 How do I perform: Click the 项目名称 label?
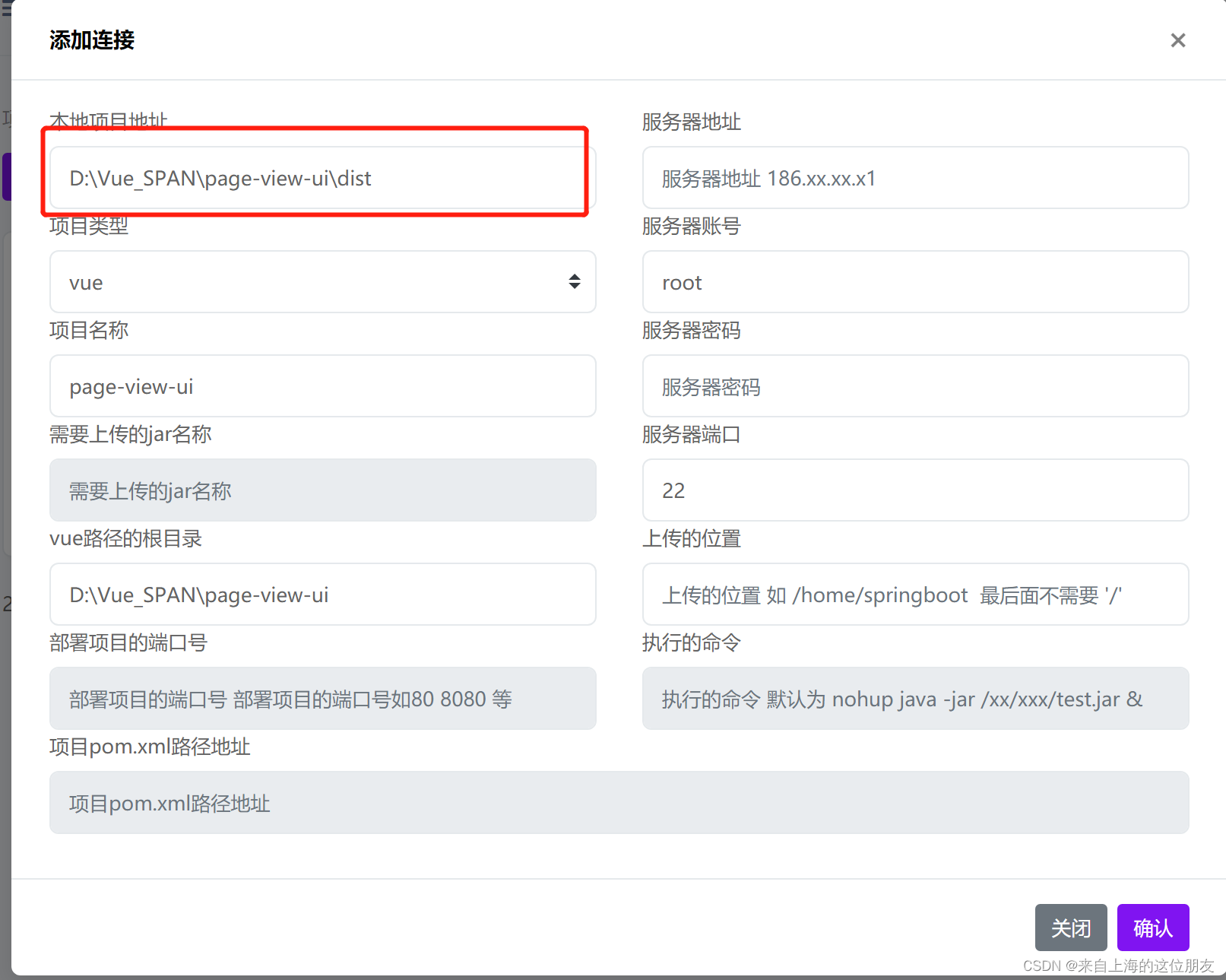89,330
